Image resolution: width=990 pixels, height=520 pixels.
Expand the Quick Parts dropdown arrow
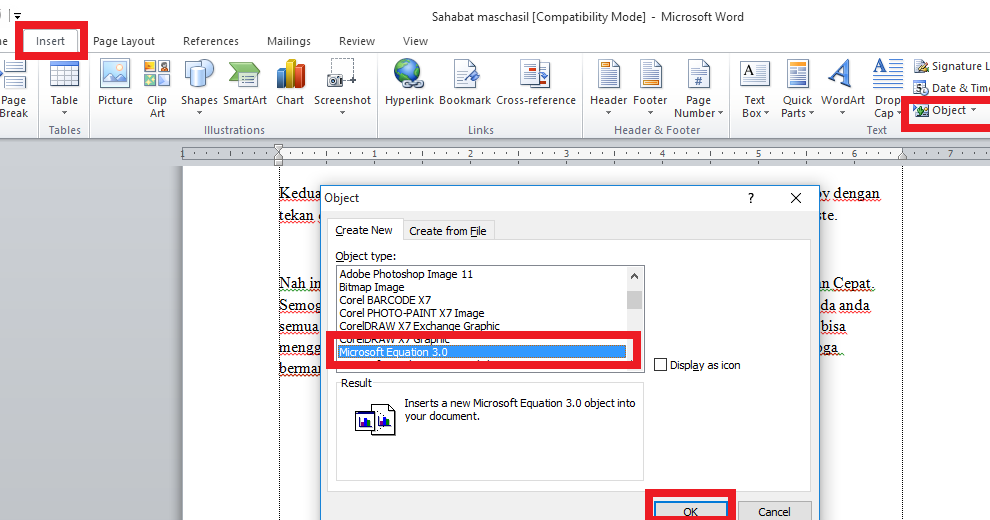[x=811, y=114]
